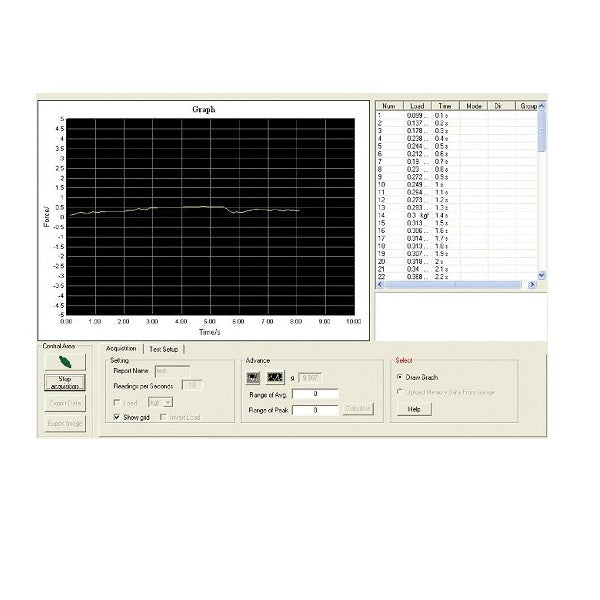Click the Export Data button
The height and width of the screenshot is (600, 600).
[65, 403]
